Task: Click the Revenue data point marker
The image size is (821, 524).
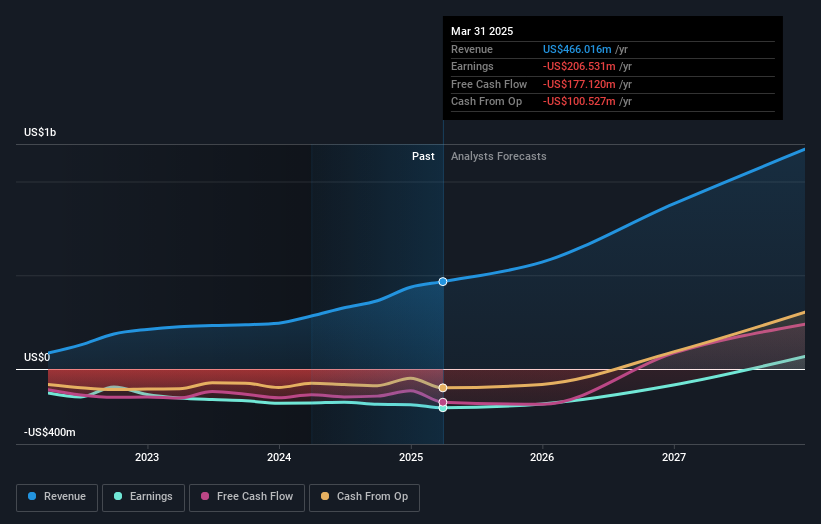Action: [x=443, y=282]
